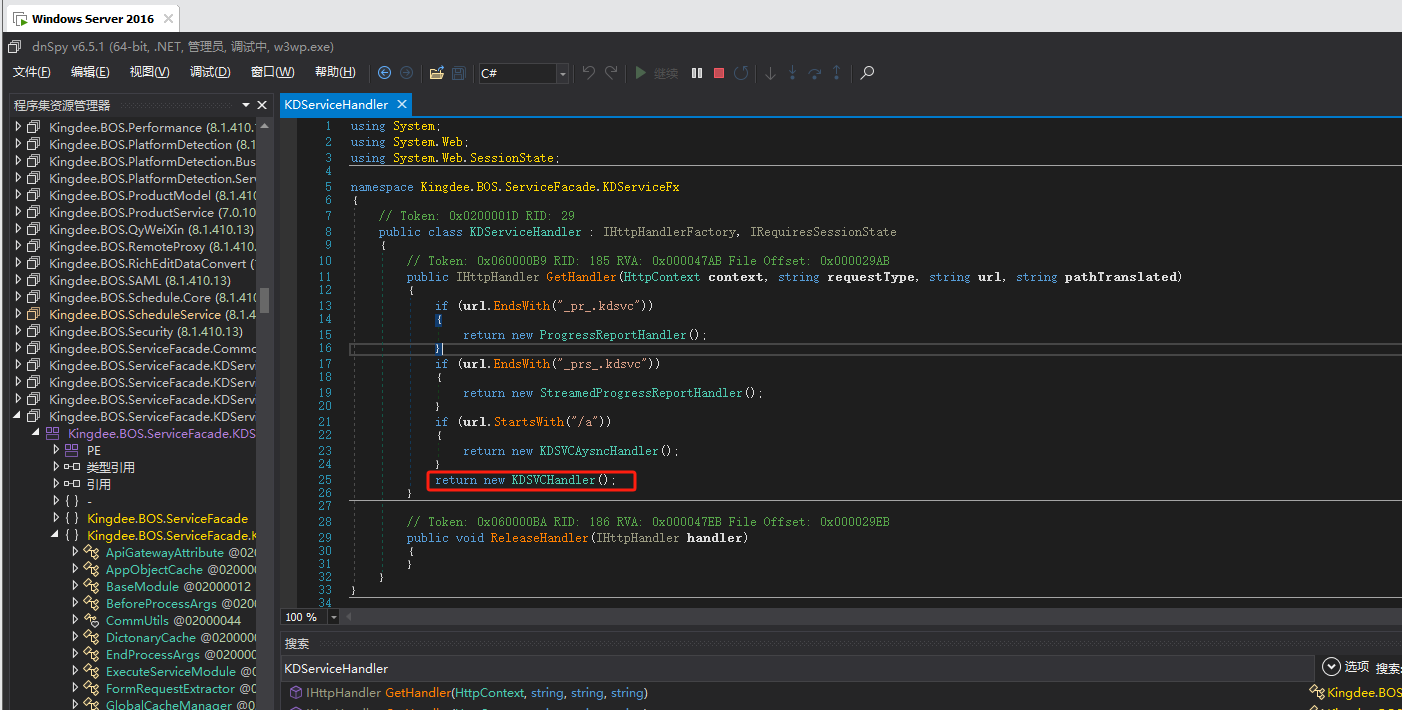Click the undo arrow icon
The height and width of the screenshot is (710, 1402).
coord(589,73)
